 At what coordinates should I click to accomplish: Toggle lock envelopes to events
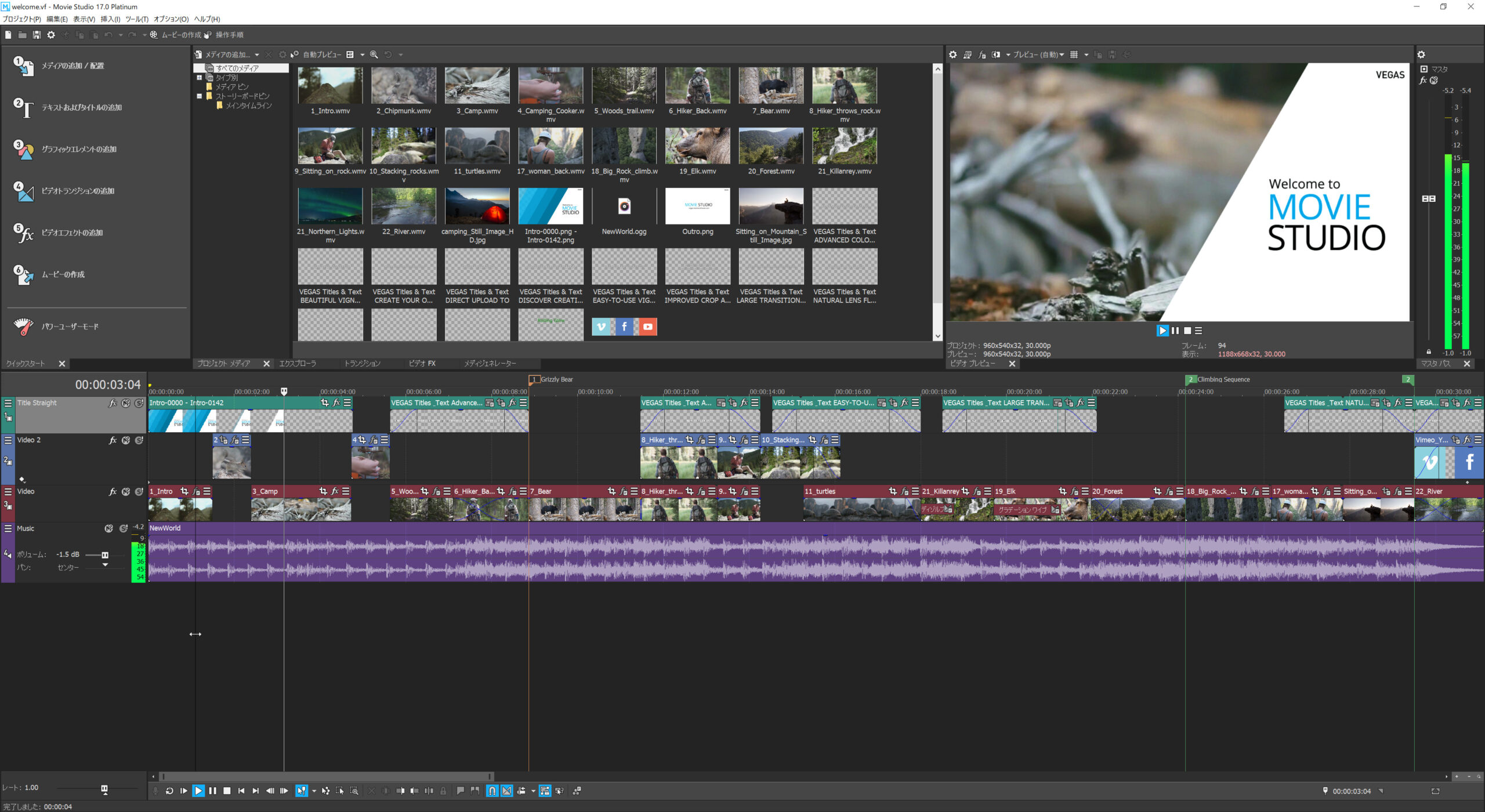(545, 791)
